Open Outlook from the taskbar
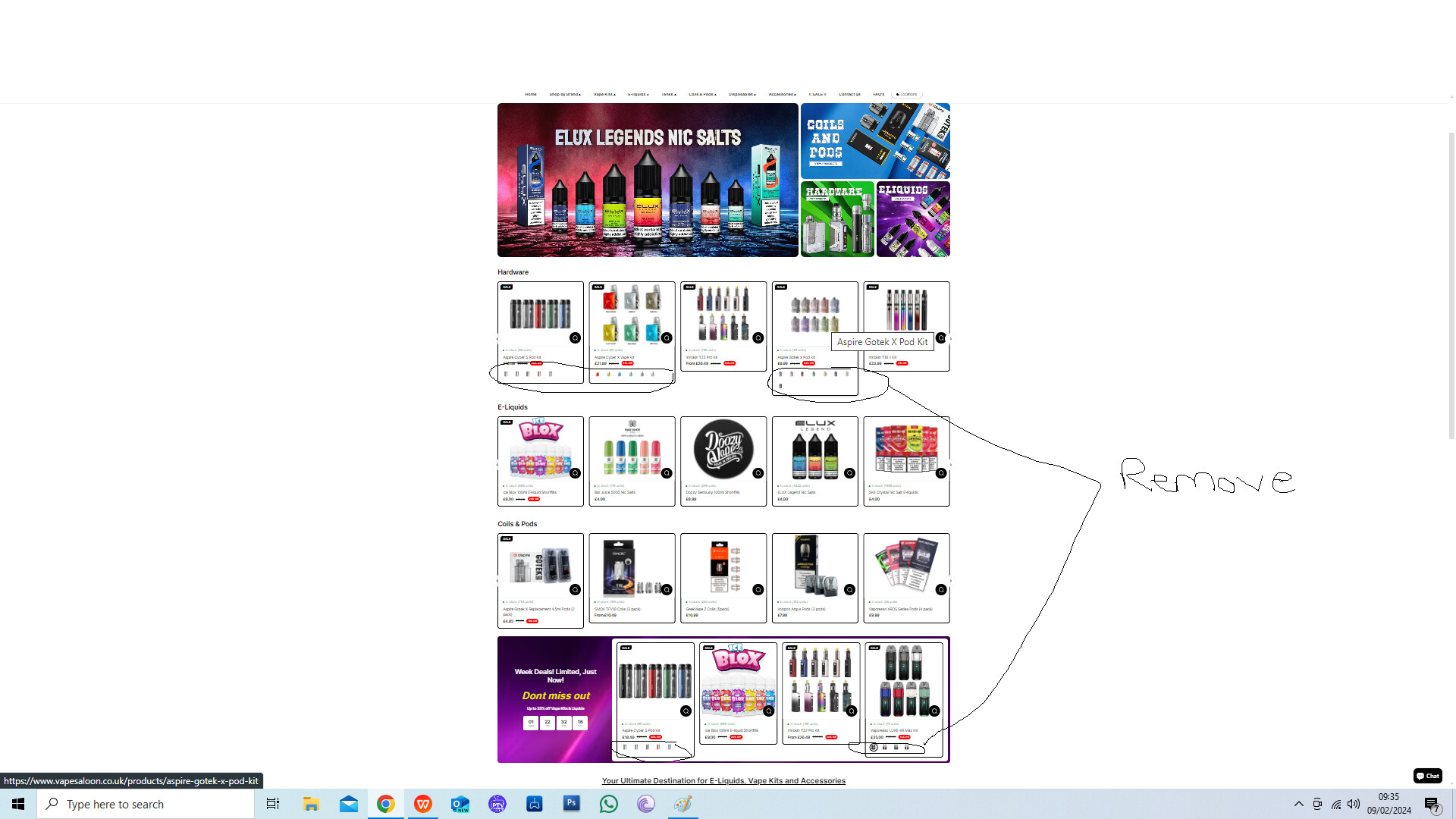The width and height of the screenshot is (1456, 819). pos(460,804)
